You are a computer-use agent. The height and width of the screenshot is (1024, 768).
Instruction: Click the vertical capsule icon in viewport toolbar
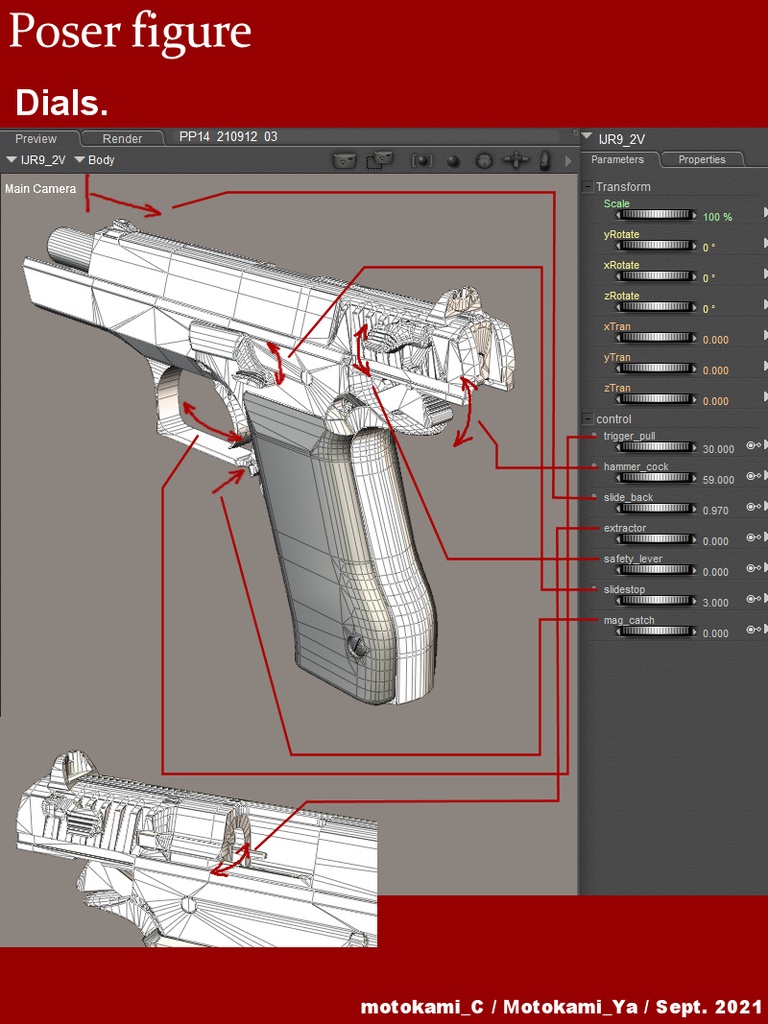point(544,161)
